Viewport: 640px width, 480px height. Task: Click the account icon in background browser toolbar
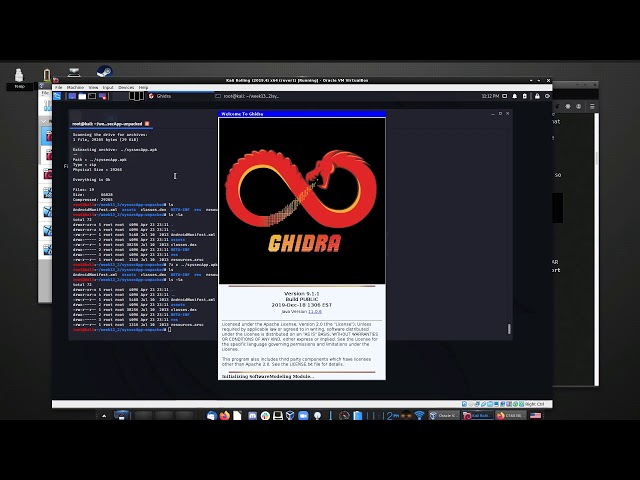click(x=578, y=106)
